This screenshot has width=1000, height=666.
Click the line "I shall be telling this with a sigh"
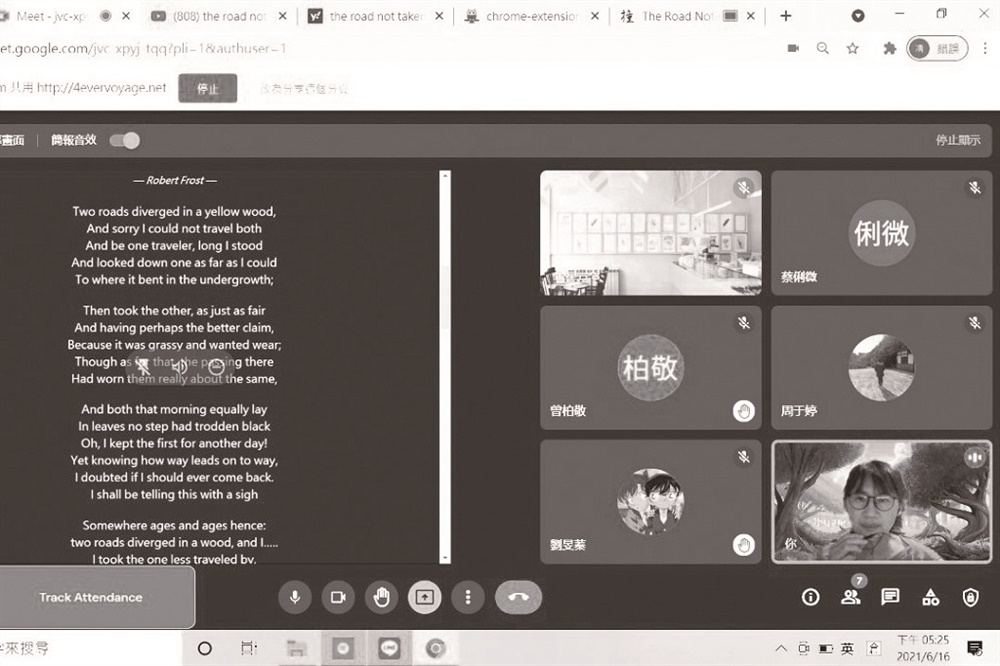point(174,494)
